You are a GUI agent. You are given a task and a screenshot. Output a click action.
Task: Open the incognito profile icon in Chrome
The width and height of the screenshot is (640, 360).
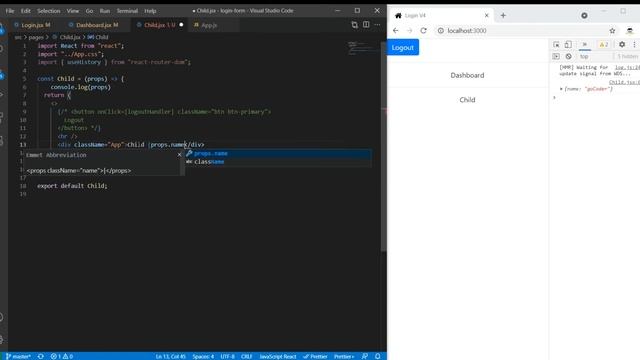(x=630, y=31)
